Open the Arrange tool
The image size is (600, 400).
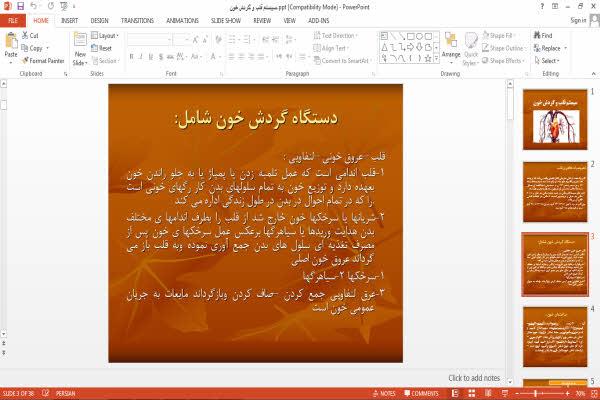[451, 47]
